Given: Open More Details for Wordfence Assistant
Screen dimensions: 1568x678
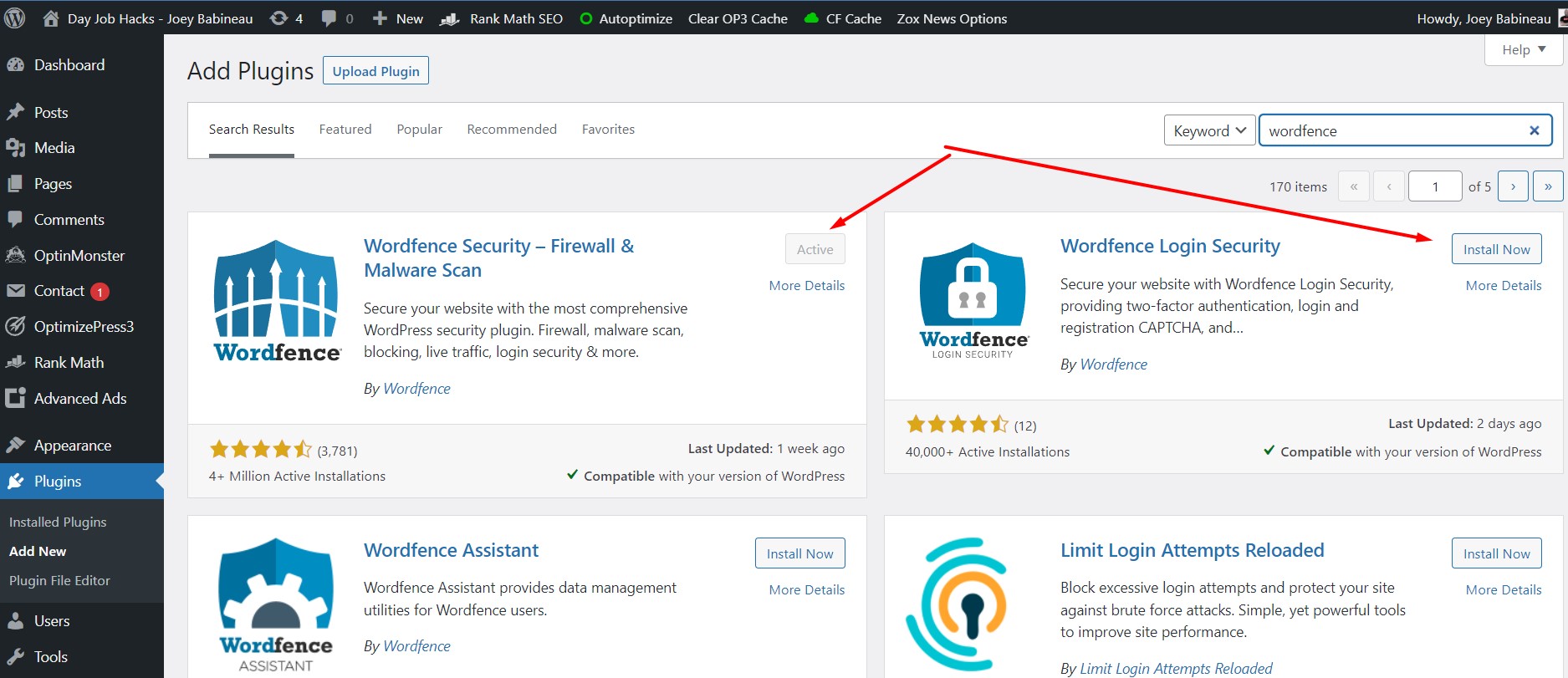Looking at the screenshot, I should click(807, 589).
